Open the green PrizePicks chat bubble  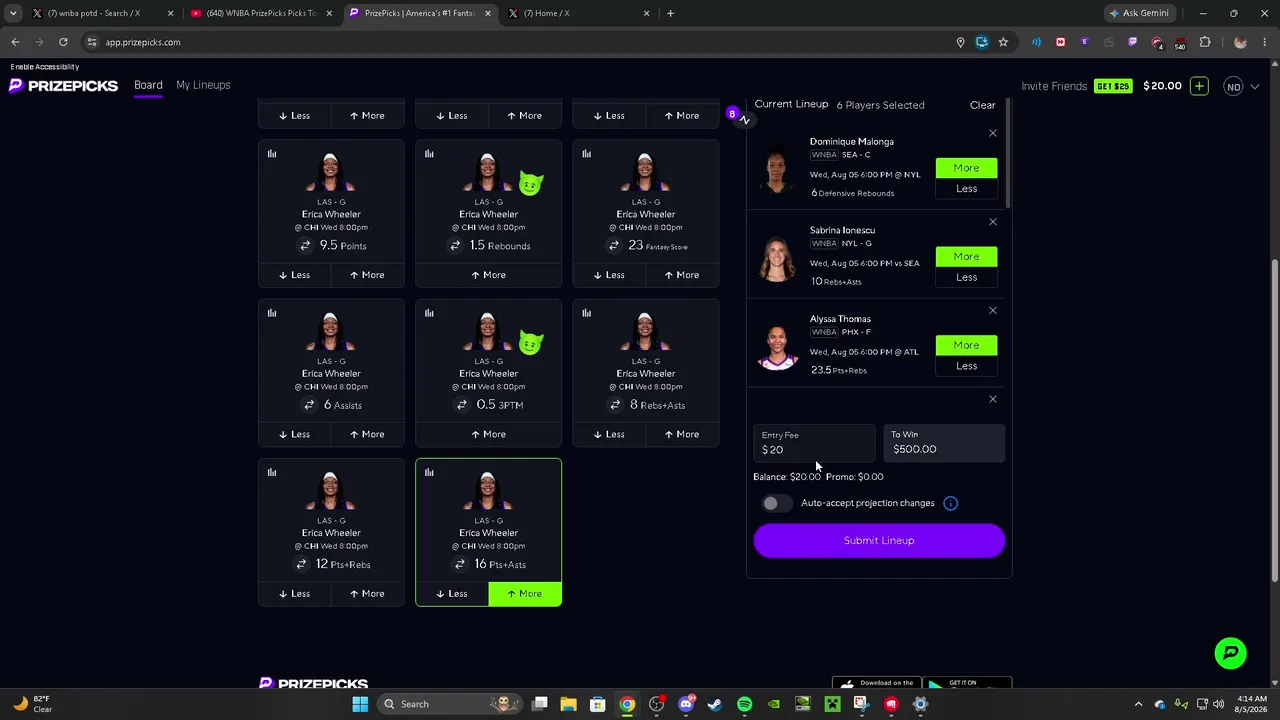coord(1230,653)
